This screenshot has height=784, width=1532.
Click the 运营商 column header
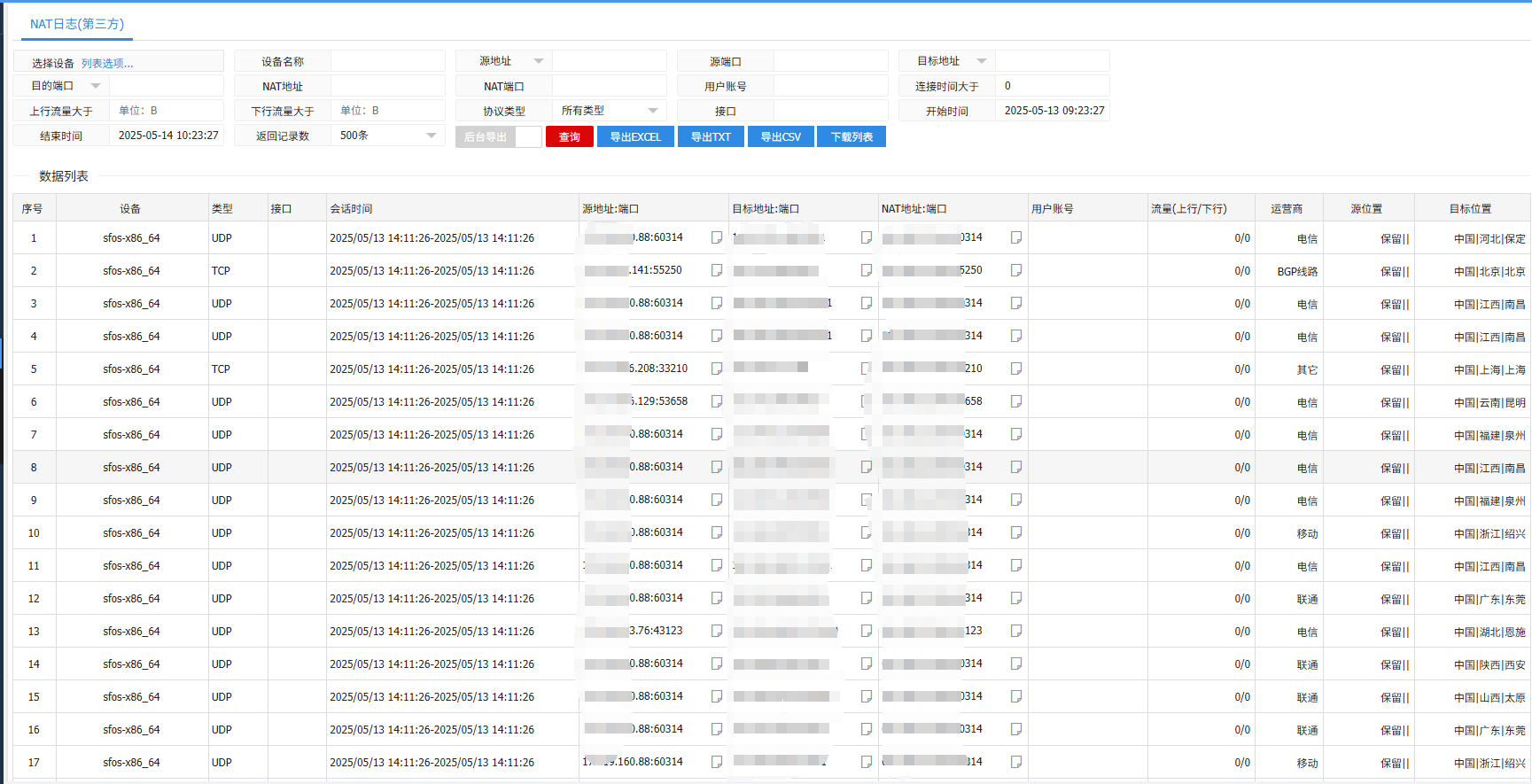click(x=1289, y=208)
